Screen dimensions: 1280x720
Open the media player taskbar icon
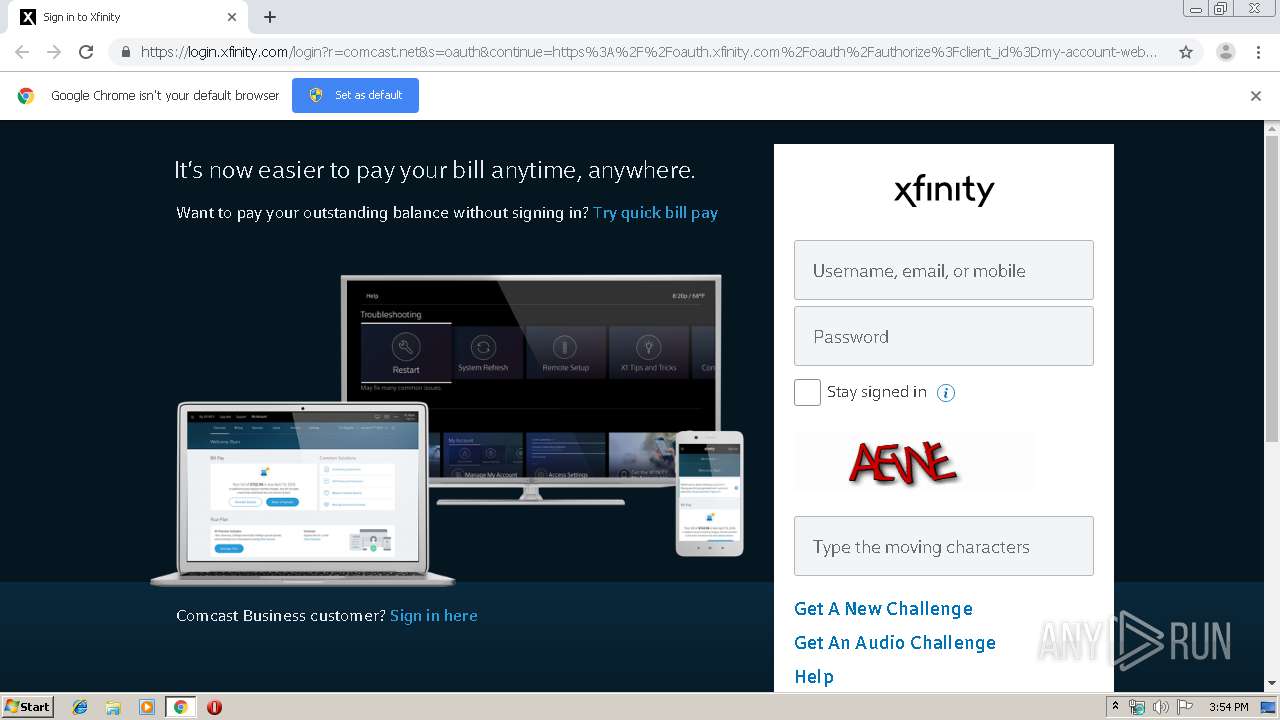(x=146, y=707)
